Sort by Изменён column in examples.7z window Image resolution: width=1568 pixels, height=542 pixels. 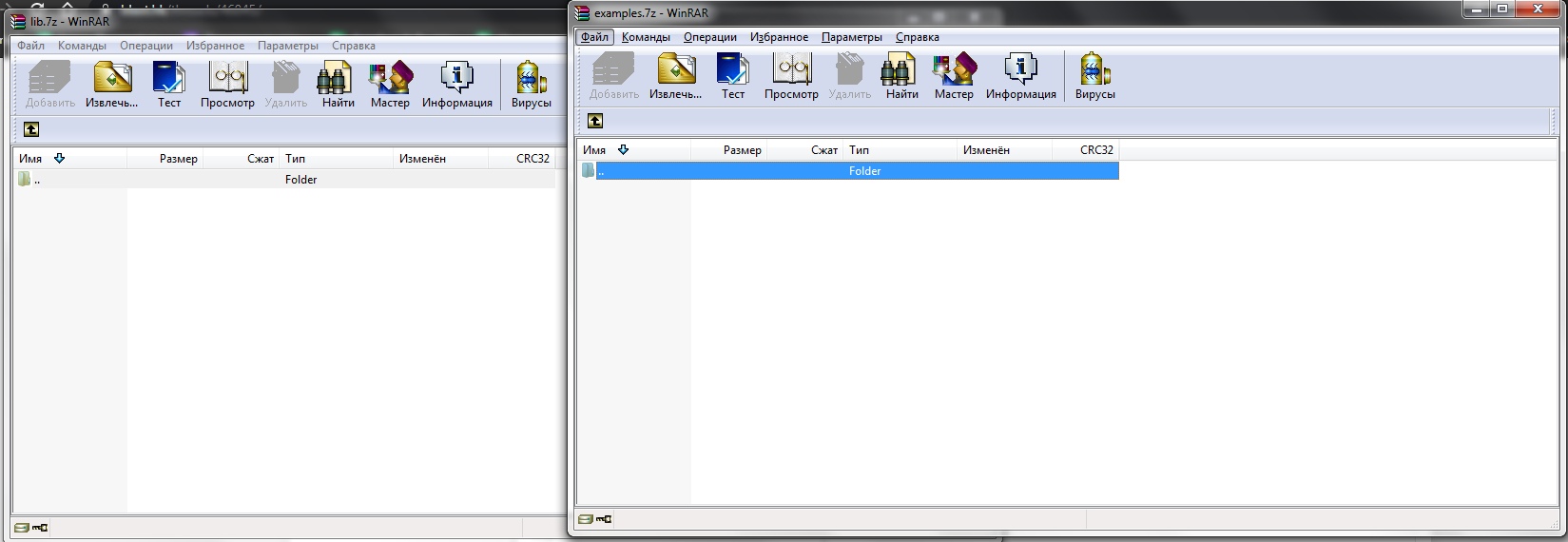1004,150
